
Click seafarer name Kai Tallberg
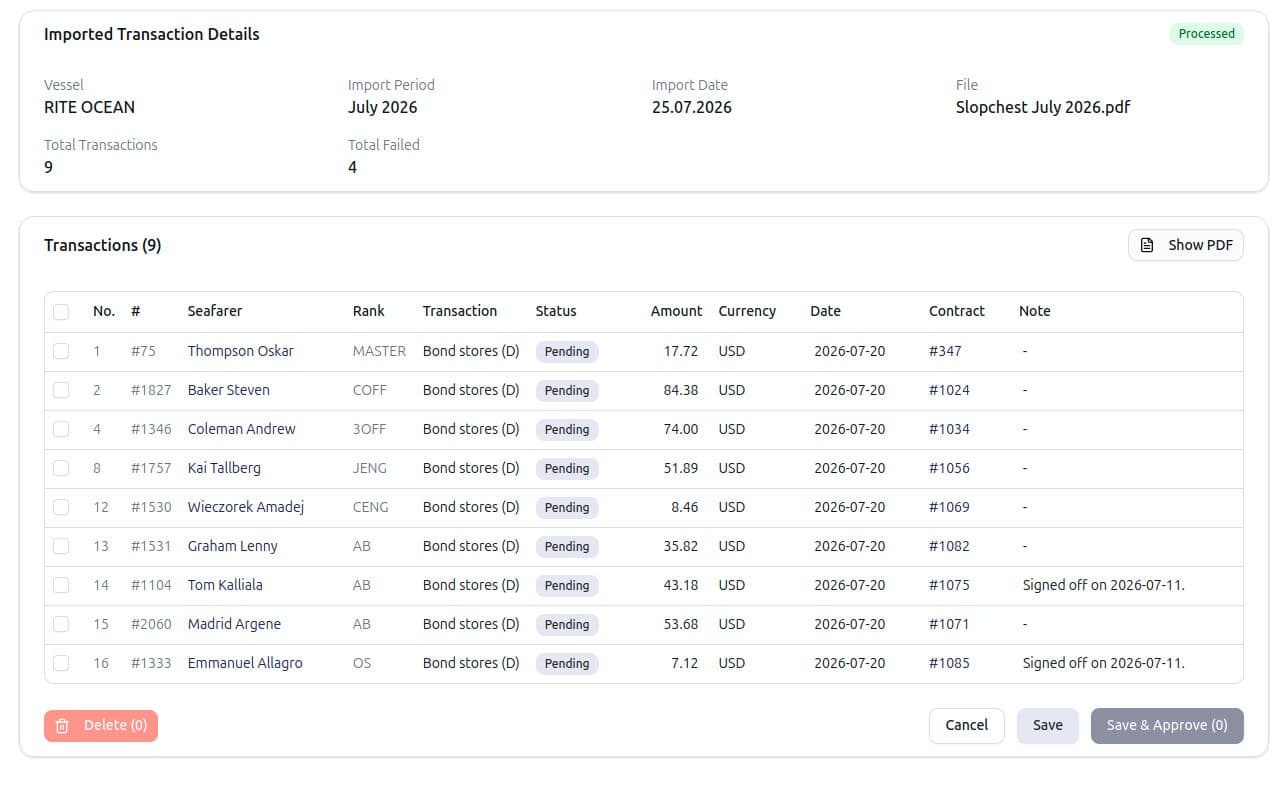224,468
